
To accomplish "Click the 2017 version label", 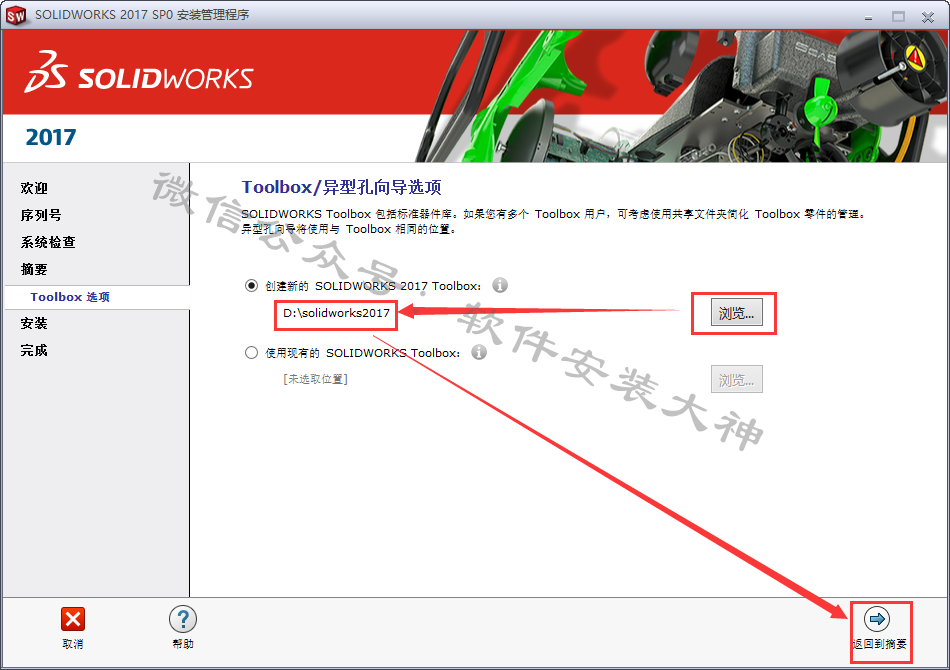I will tap(51, 138).
